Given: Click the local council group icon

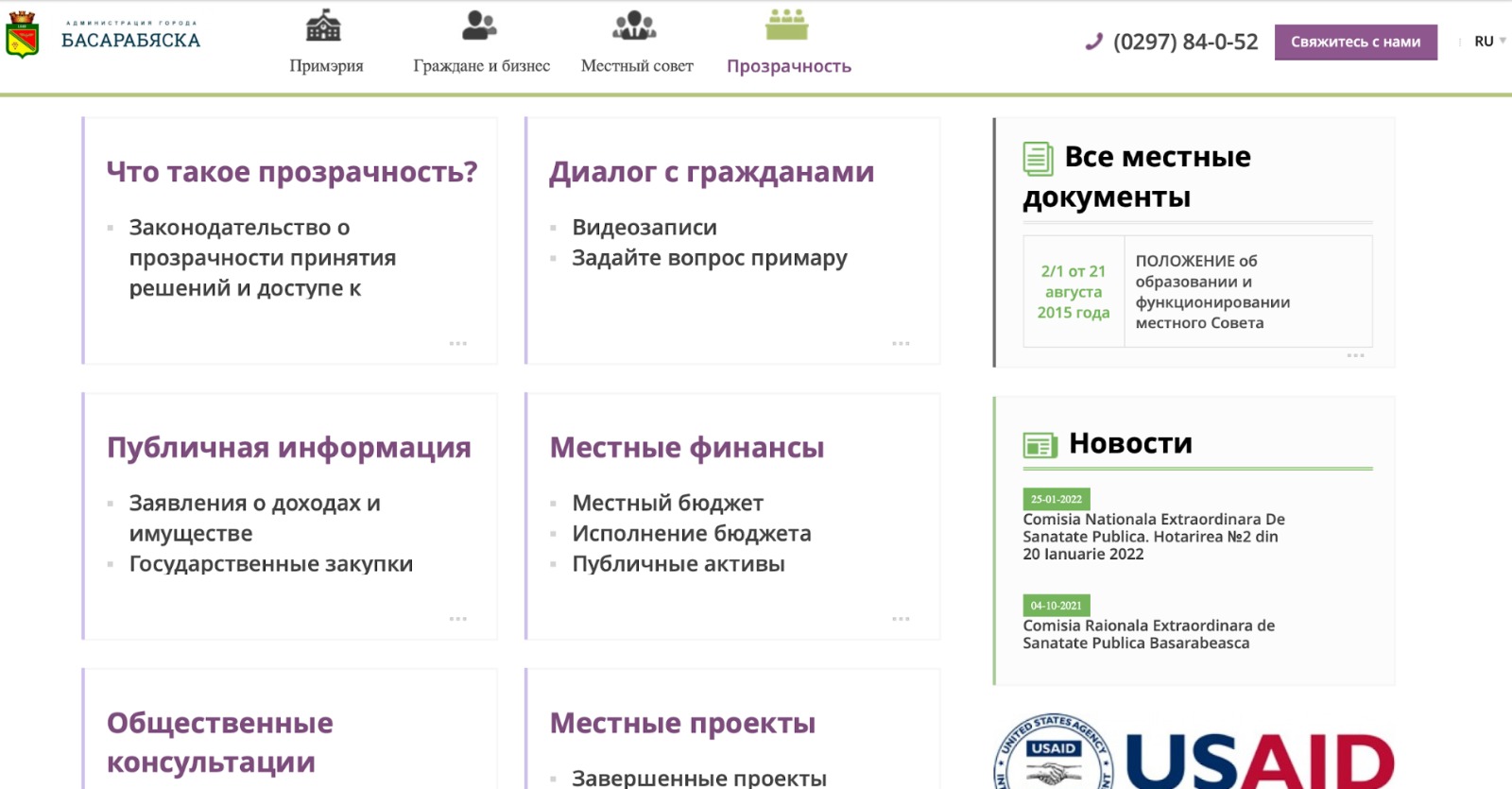Looking at the screenshot, I should click(x=634, y=26).
